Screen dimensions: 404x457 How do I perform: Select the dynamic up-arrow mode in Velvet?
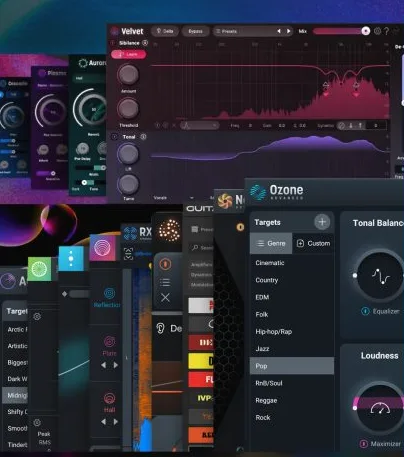coord(360,126)
